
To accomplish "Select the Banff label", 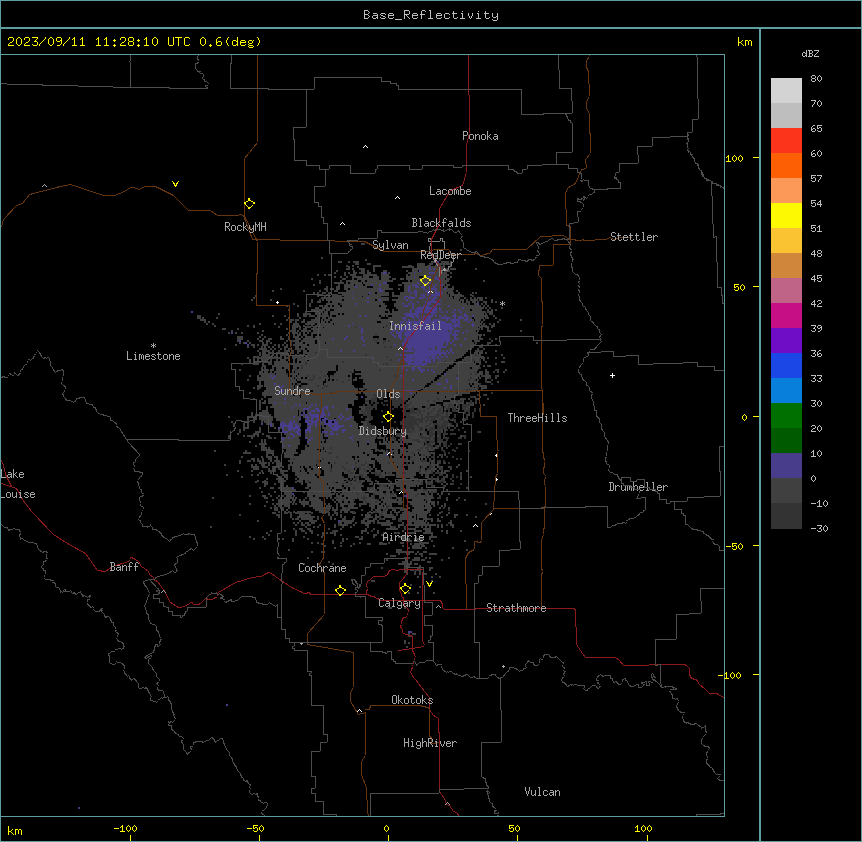I will coord(124,567).
